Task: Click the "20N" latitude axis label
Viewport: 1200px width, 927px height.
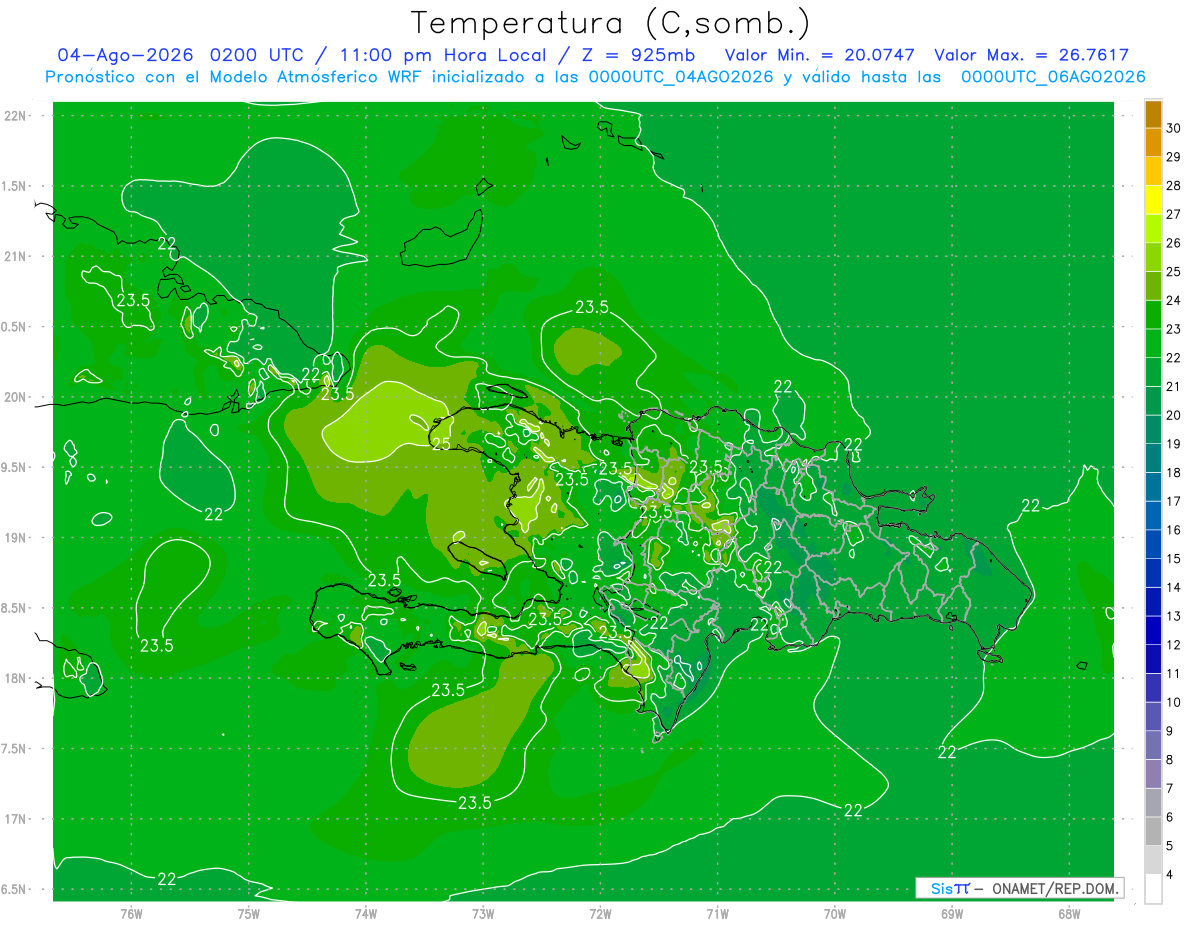Action: [x=15, y=397]
